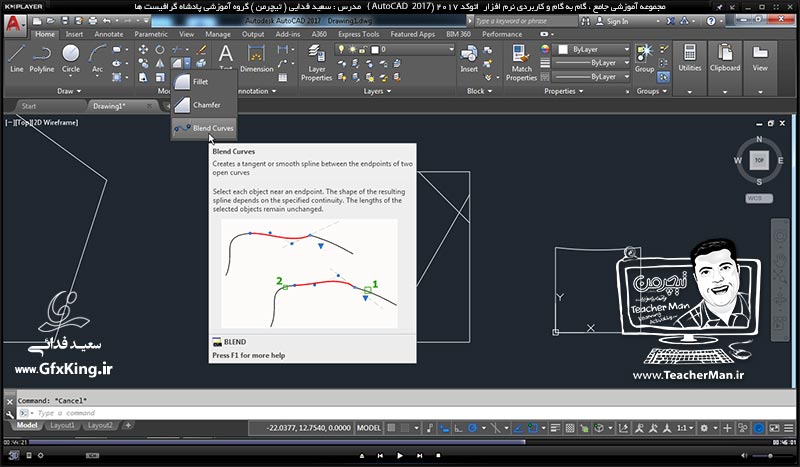The width and height of the screenshot is (800, 467).
Task: Toggle polar tracking in status bar
Action: 472,428
